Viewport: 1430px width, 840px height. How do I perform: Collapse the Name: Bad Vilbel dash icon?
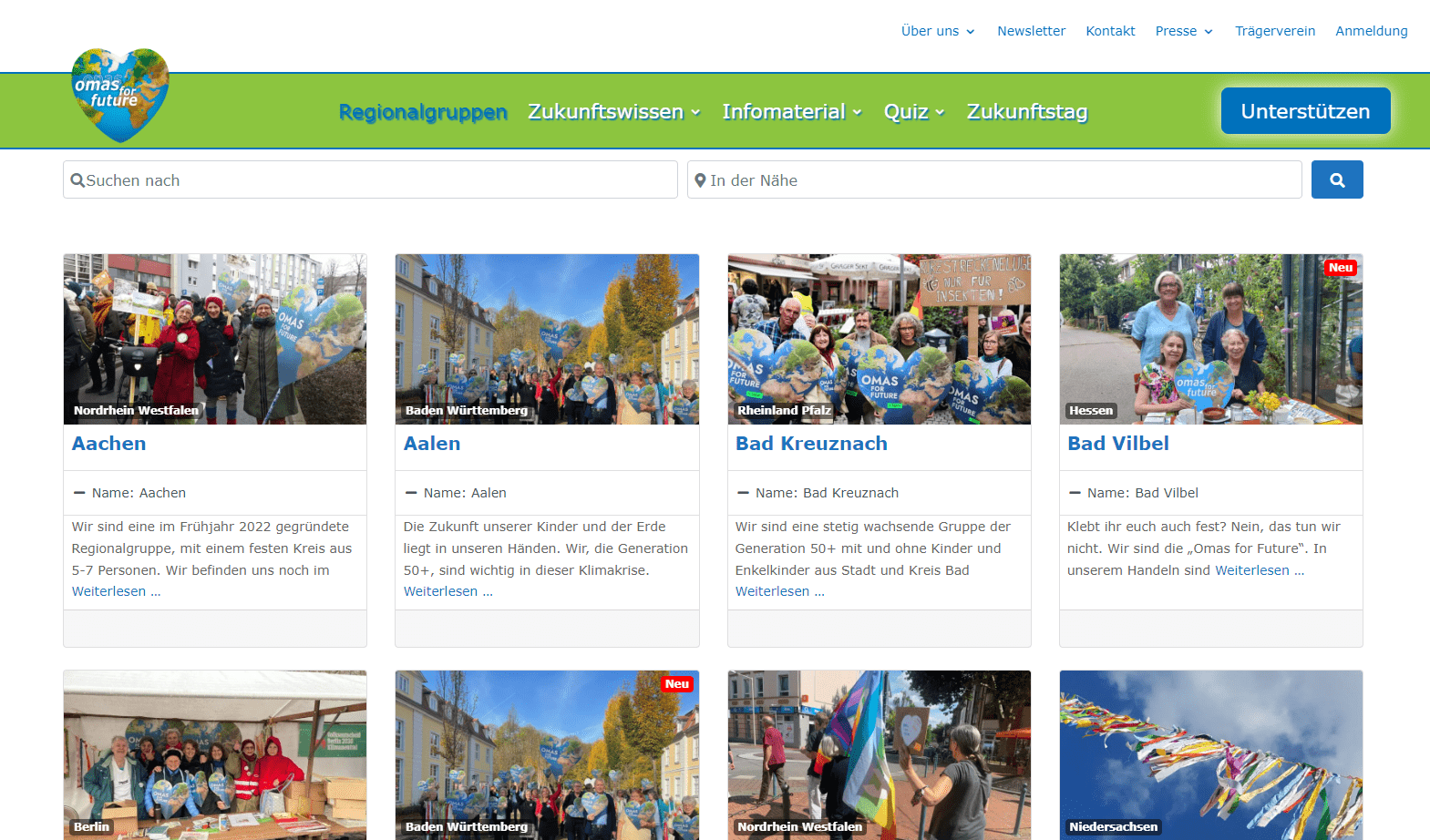coord(1075,493)
